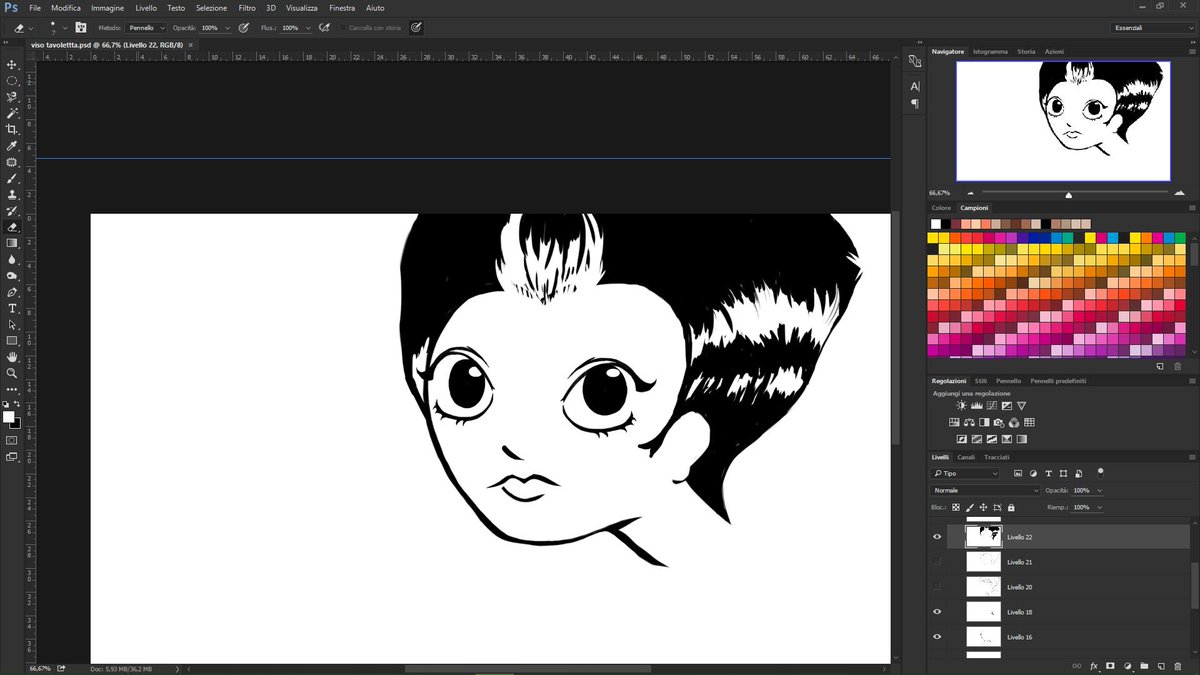Hide Livello 22 layer
Screen dimensions: 1200x675
pos(937,537)
